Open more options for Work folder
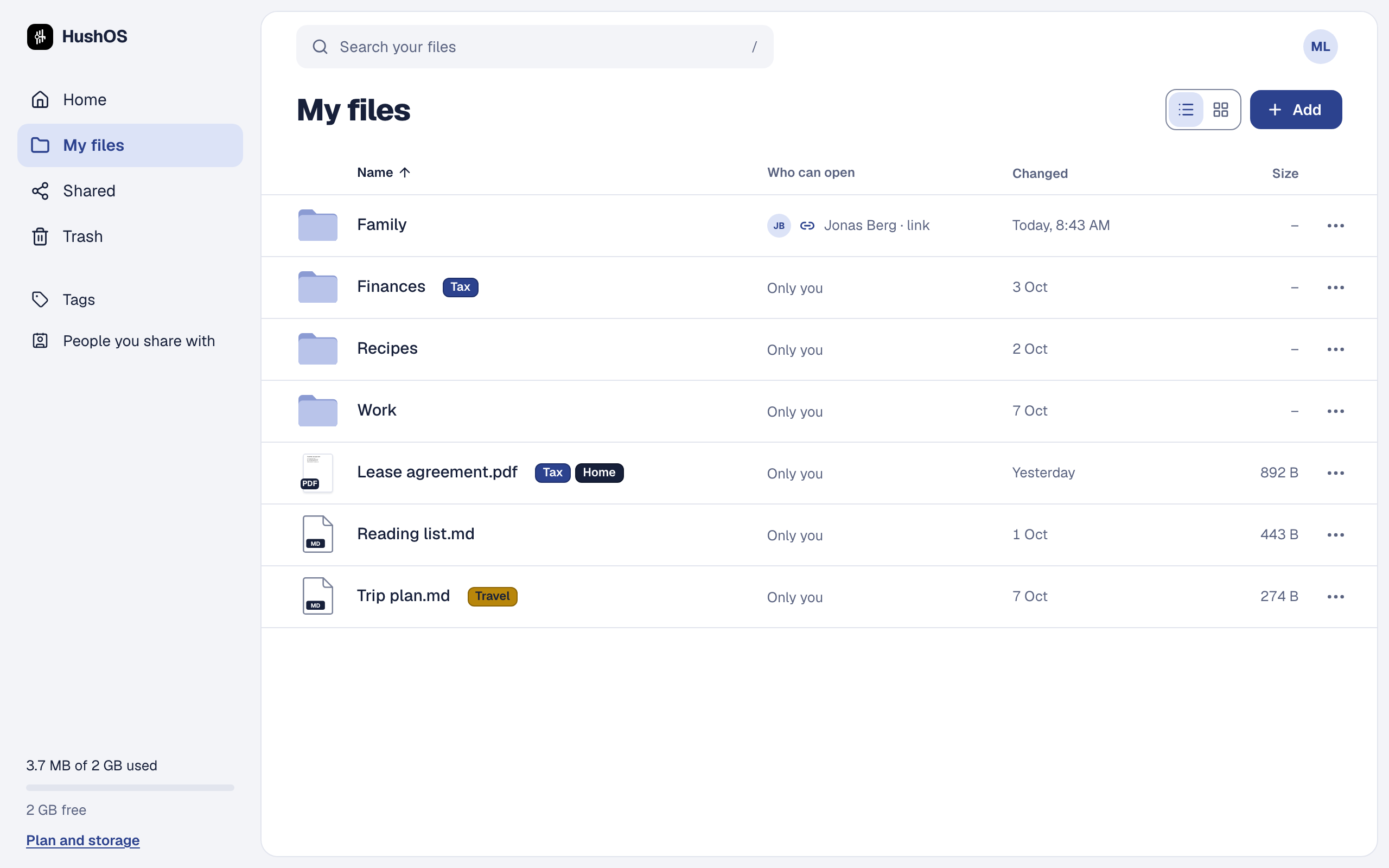Image resolution: width=1389 pixels, height=868 pixels. coord(1336,412)
